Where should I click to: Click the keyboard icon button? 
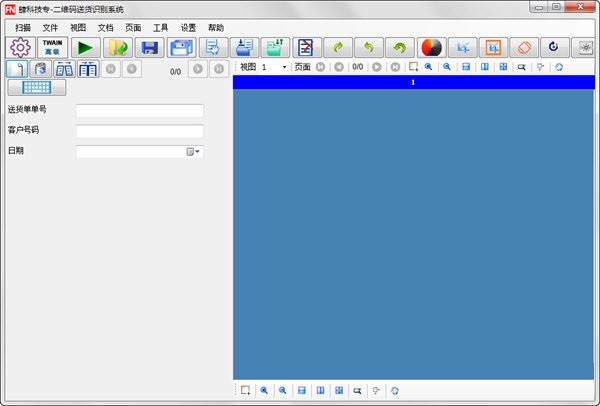click(36, 87)
